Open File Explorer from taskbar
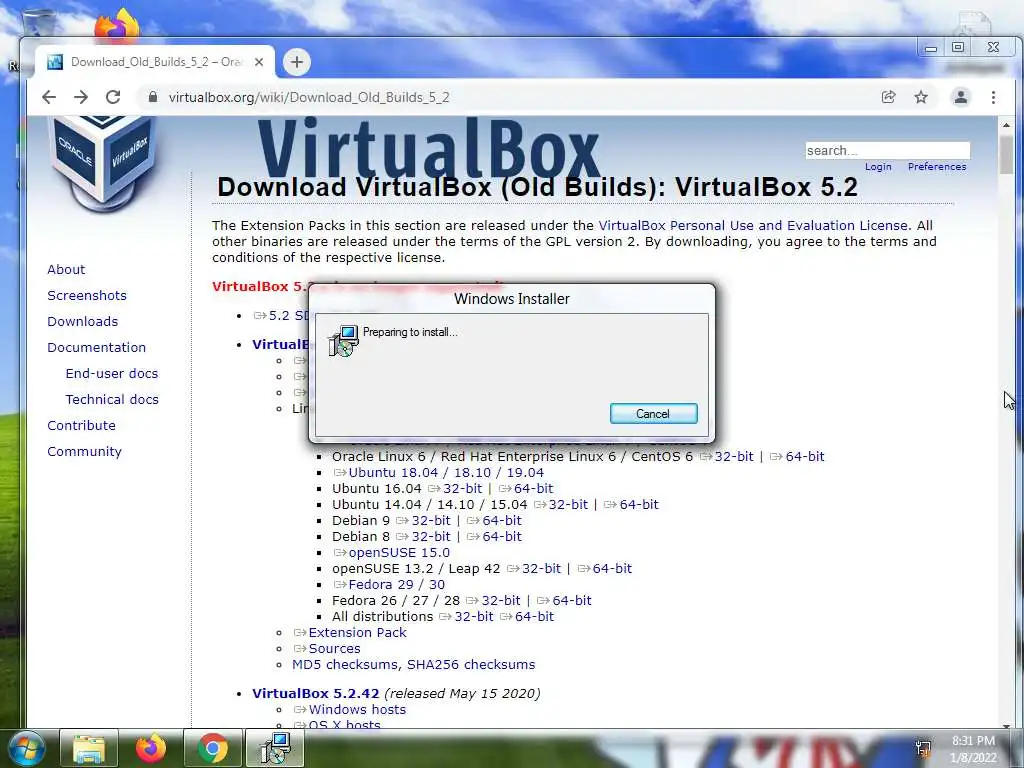 point(89,748)
